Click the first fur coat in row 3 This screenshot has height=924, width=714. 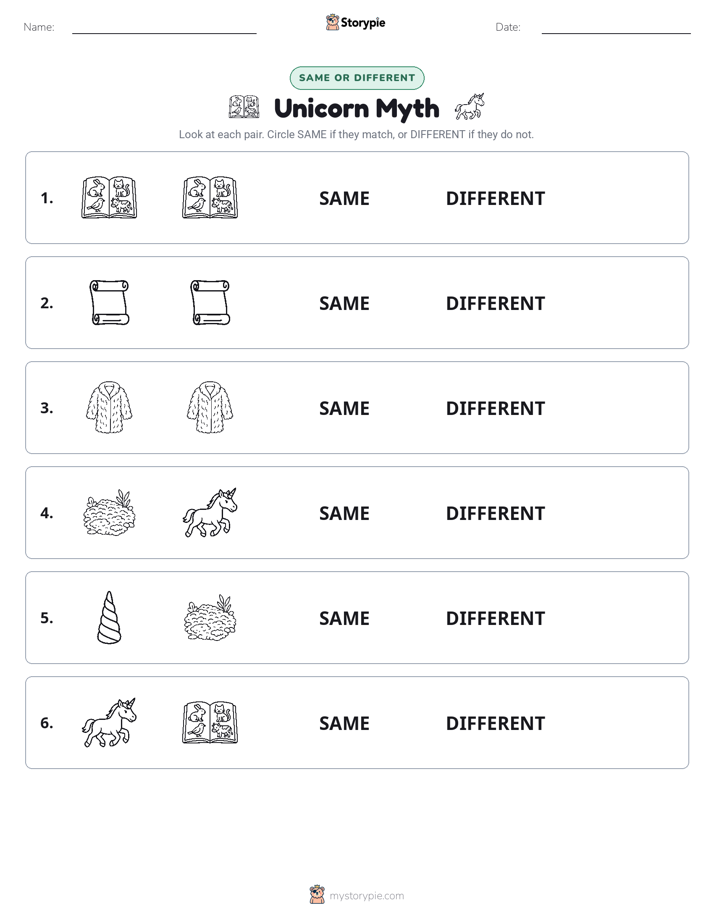[x=109, y=407]
